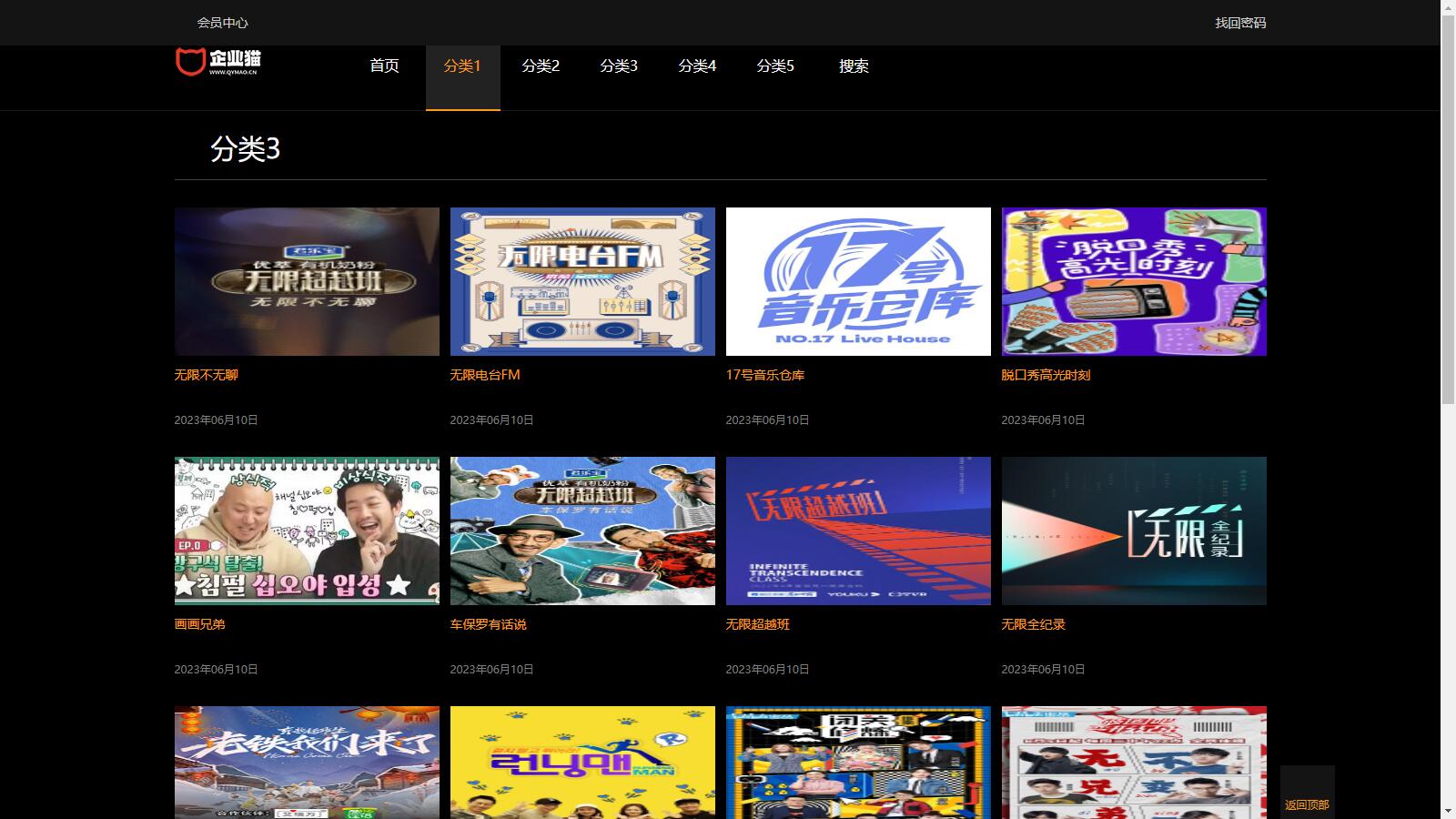Select the 17号音乐仓库 cover image
Screen dimensions: 1456x819
pos(858,281)
